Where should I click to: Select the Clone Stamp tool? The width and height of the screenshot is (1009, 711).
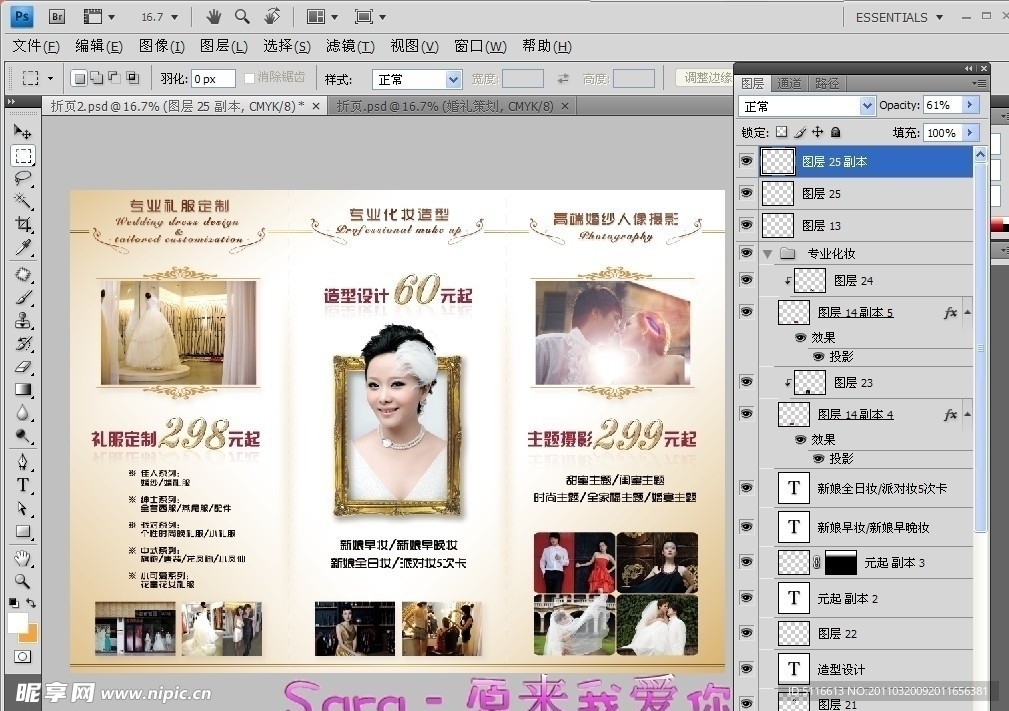23,320
